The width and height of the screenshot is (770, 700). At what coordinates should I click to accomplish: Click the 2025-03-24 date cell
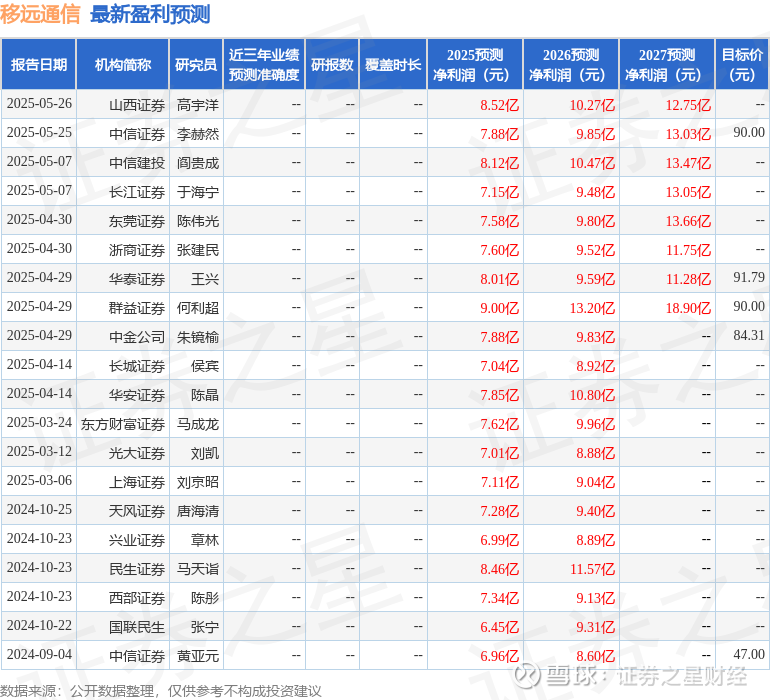tap(39, 422)
